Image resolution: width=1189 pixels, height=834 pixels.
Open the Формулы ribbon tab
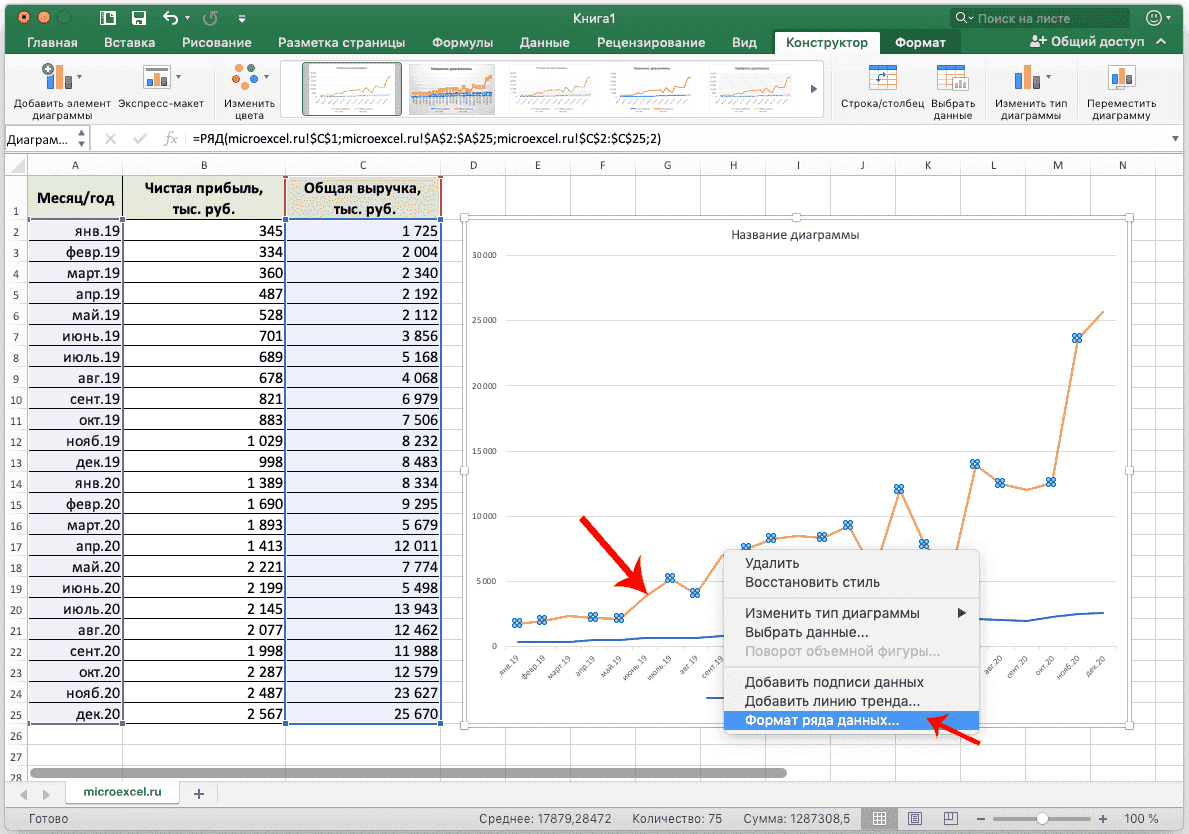[462, 42]
